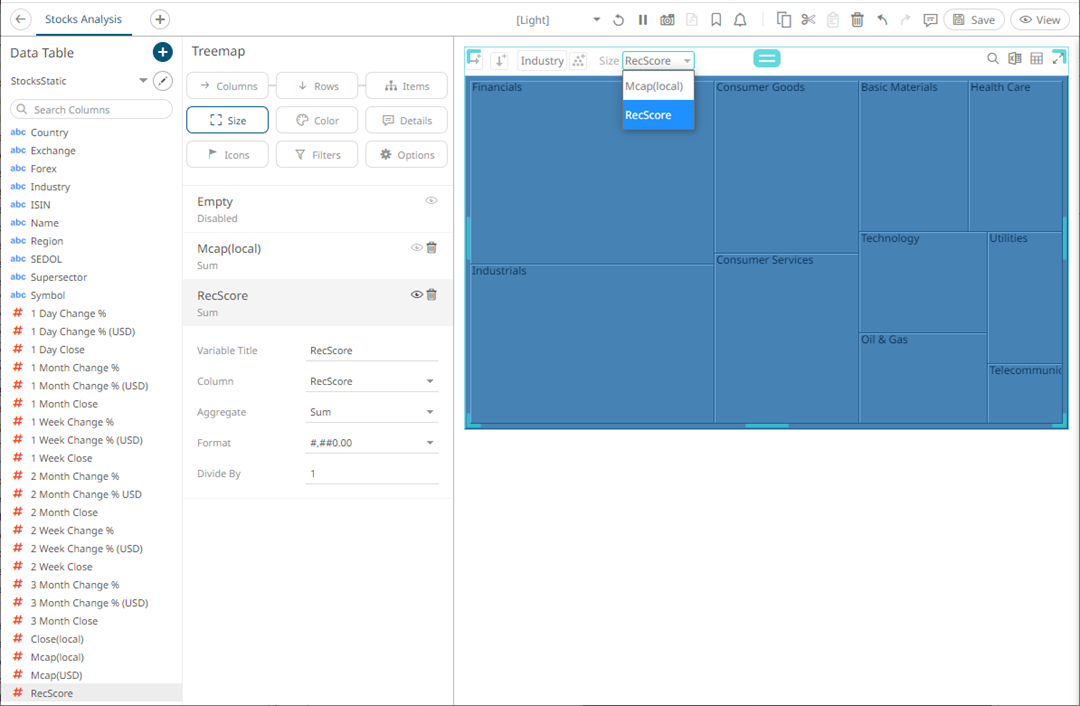Go back using the back arrow button
Screen dimensions: 1080x706
coord(21,19)
